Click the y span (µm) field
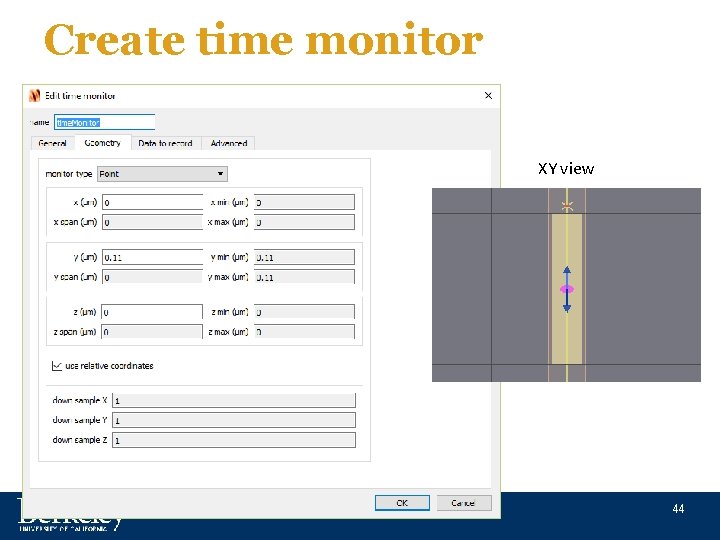 [152, 277]
